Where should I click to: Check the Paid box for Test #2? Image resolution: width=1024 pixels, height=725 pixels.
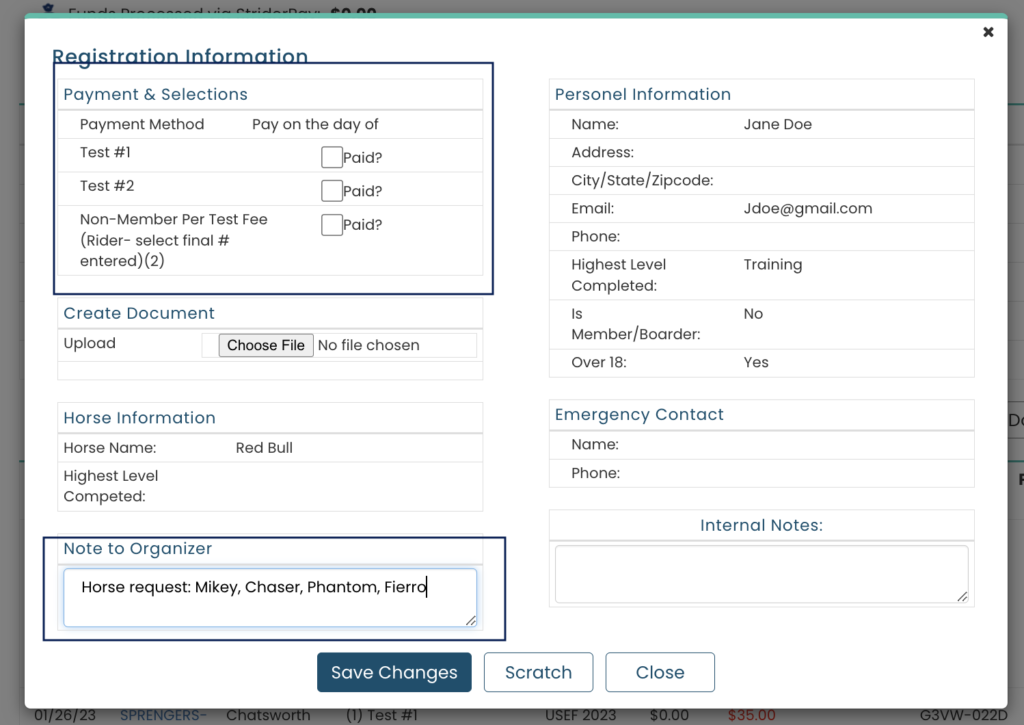click(x=331, y=190)
